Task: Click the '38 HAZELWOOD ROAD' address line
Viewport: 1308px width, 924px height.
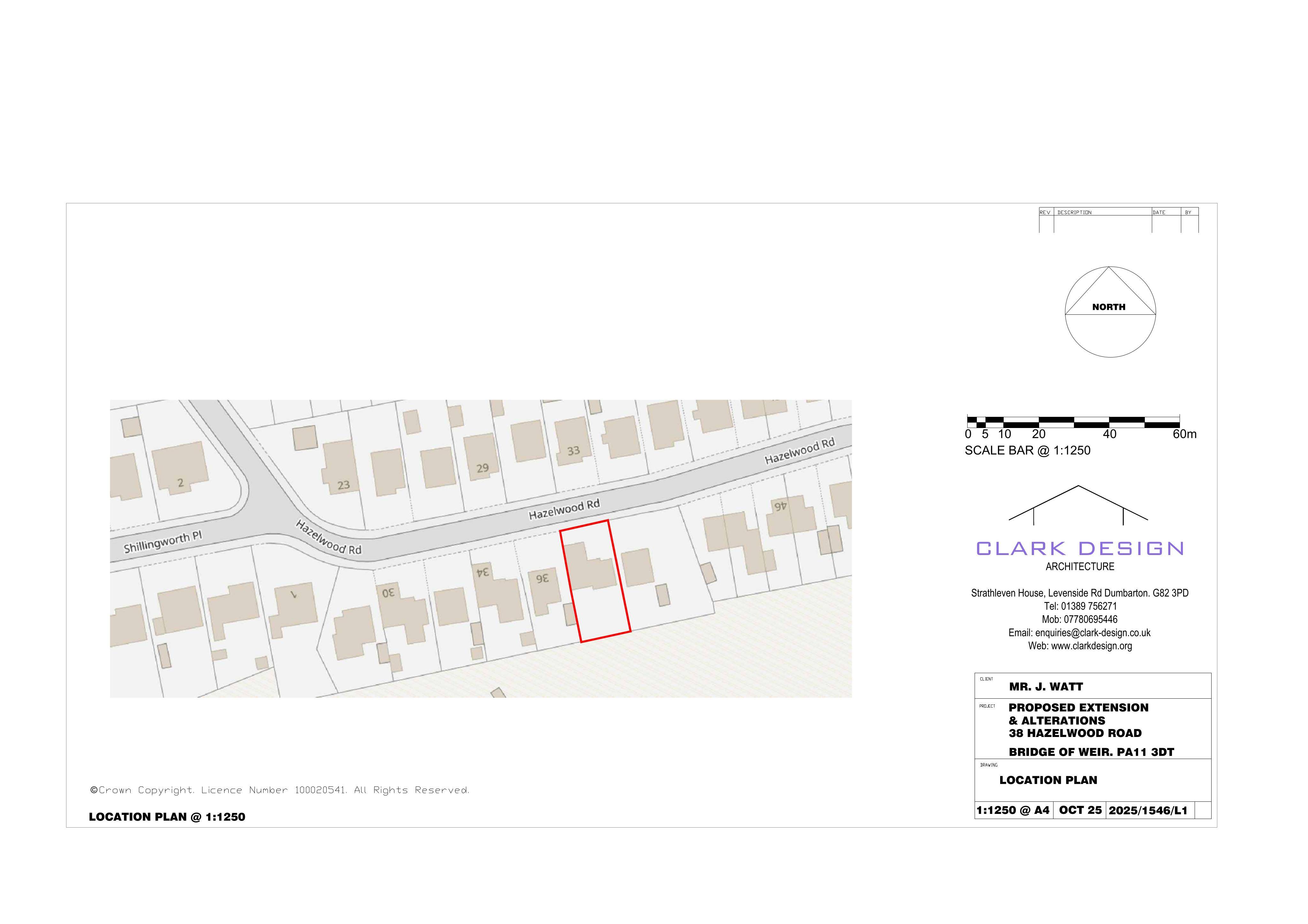Action: (1075, 733)
